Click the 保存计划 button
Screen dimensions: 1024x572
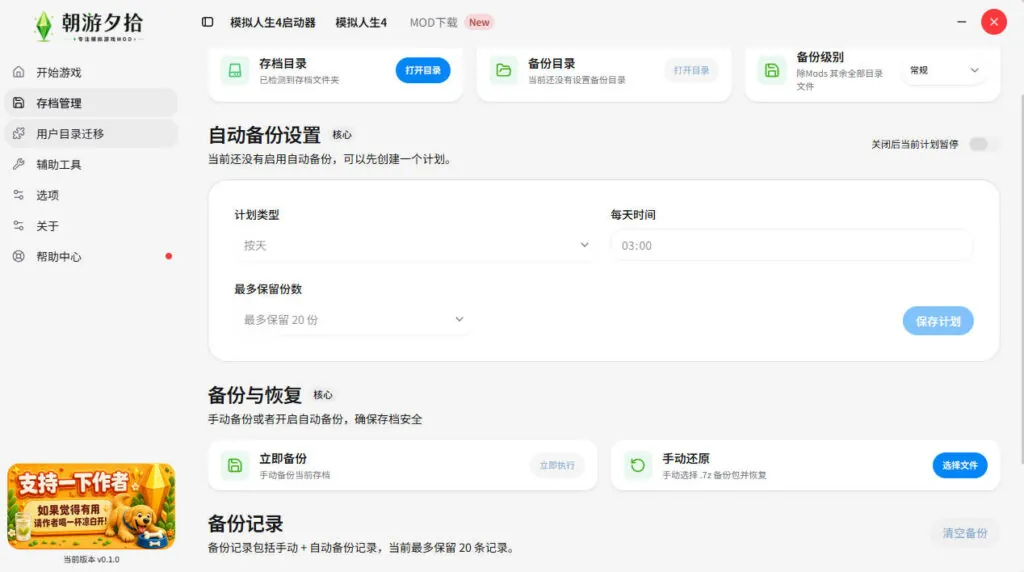click(x=938, y=321)
